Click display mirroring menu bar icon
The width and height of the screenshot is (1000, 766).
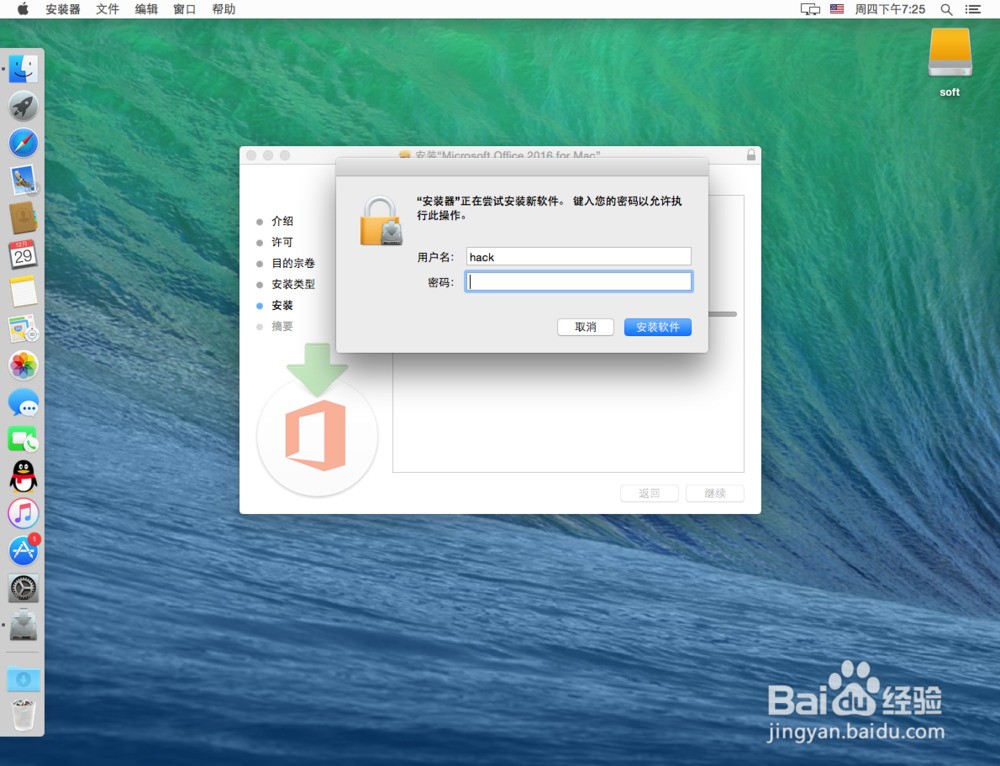810,9
